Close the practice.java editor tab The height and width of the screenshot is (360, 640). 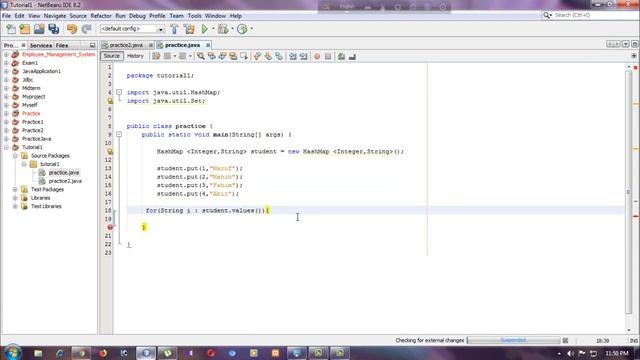click(x=208, y=45)
